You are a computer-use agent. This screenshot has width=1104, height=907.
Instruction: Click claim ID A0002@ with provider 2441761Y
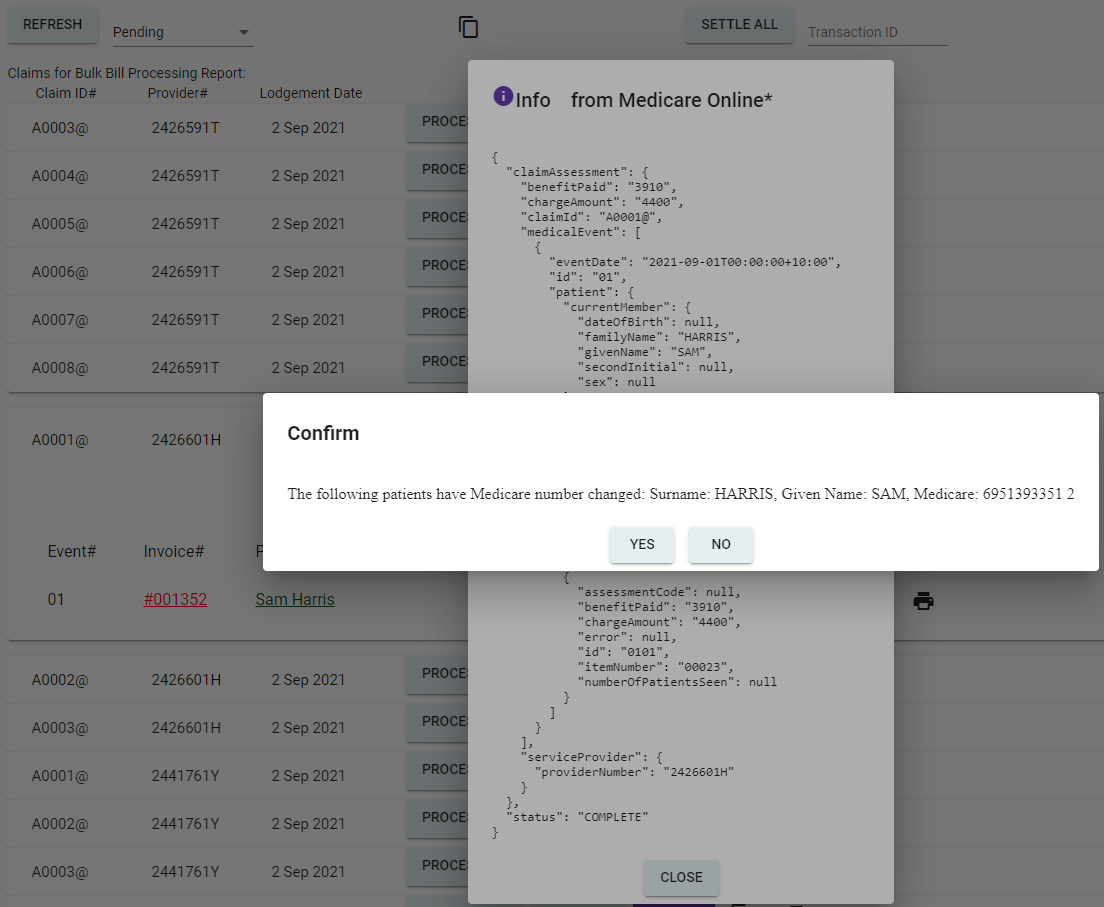[60, 824]
